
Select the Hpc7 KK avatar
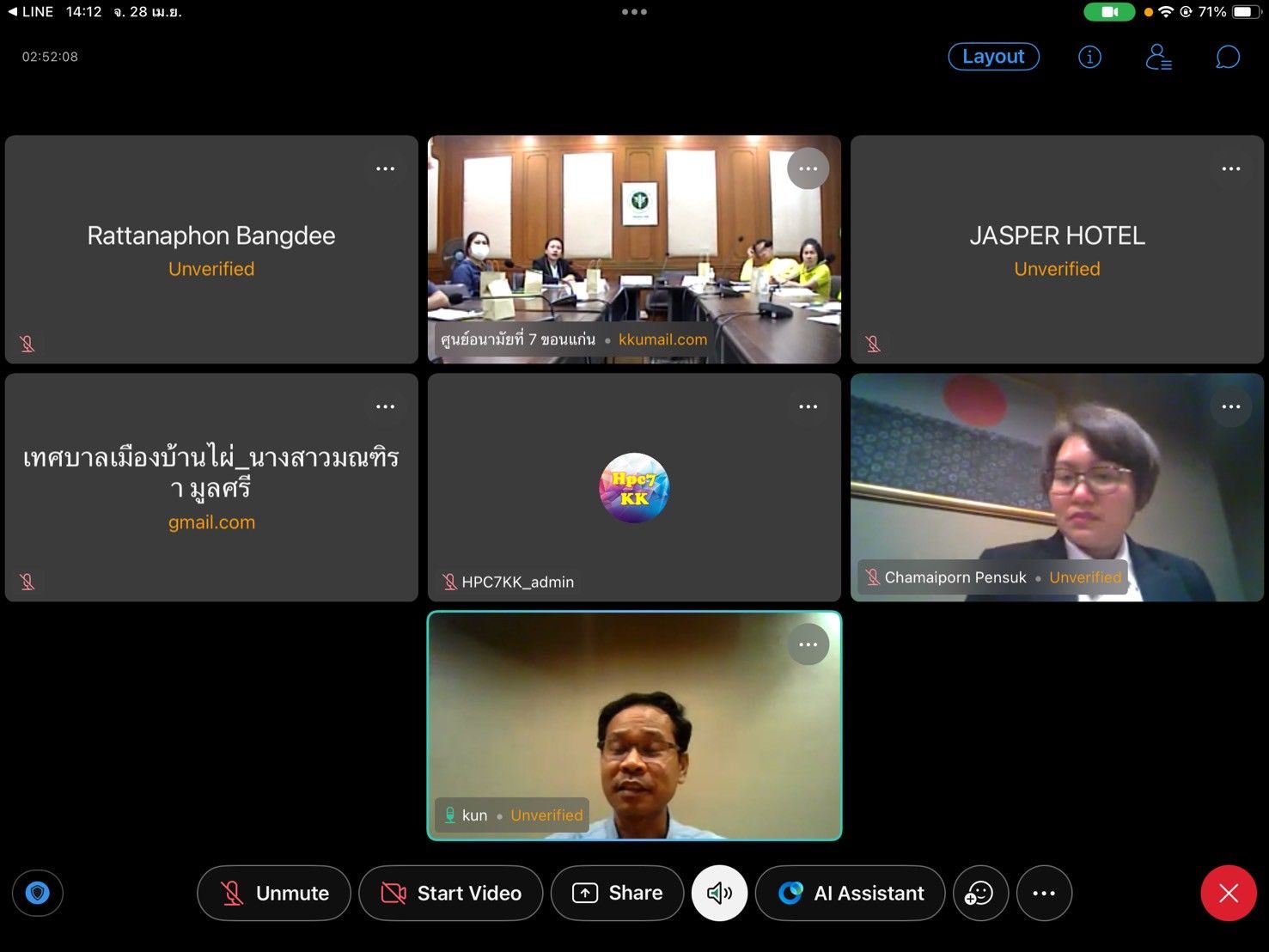click(634, 487)
